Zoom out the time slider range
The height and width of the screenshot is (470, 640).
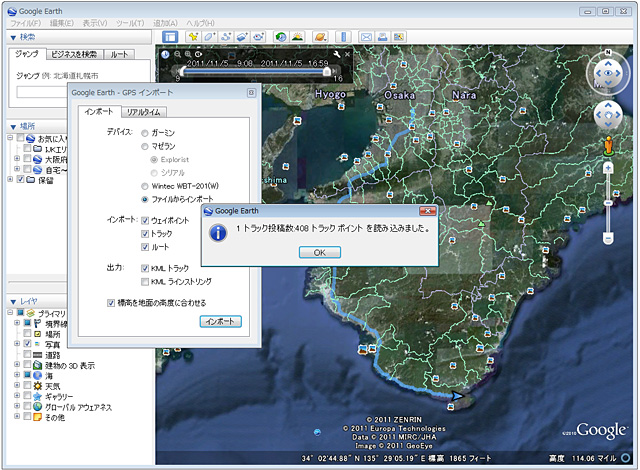point(178,54)
